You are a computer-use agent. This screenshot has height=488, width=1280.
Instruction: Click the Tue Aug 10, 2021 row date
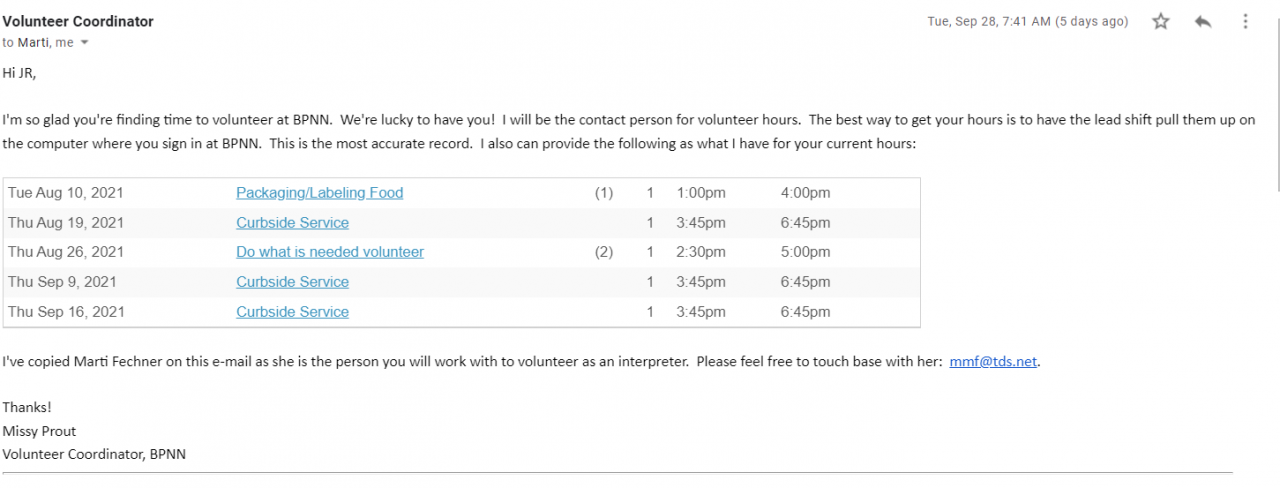point(66,193)
